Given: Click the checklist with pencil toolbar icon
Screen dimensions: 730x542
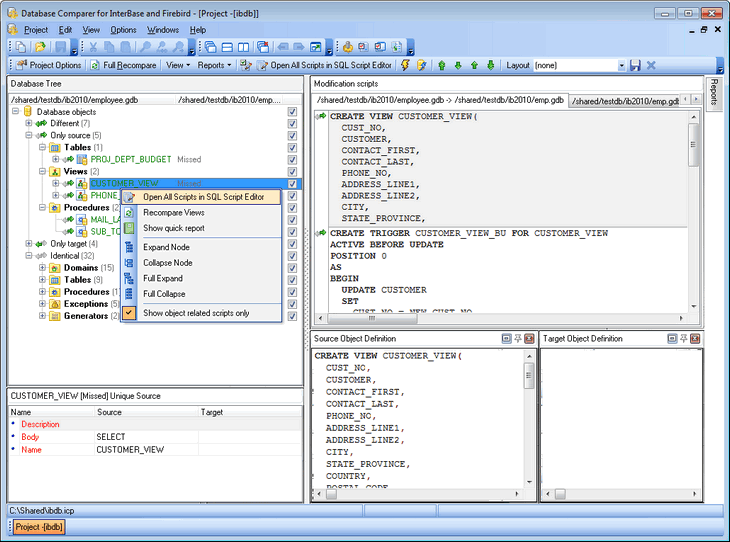Looking at the screenshot, I should [246, 65].
